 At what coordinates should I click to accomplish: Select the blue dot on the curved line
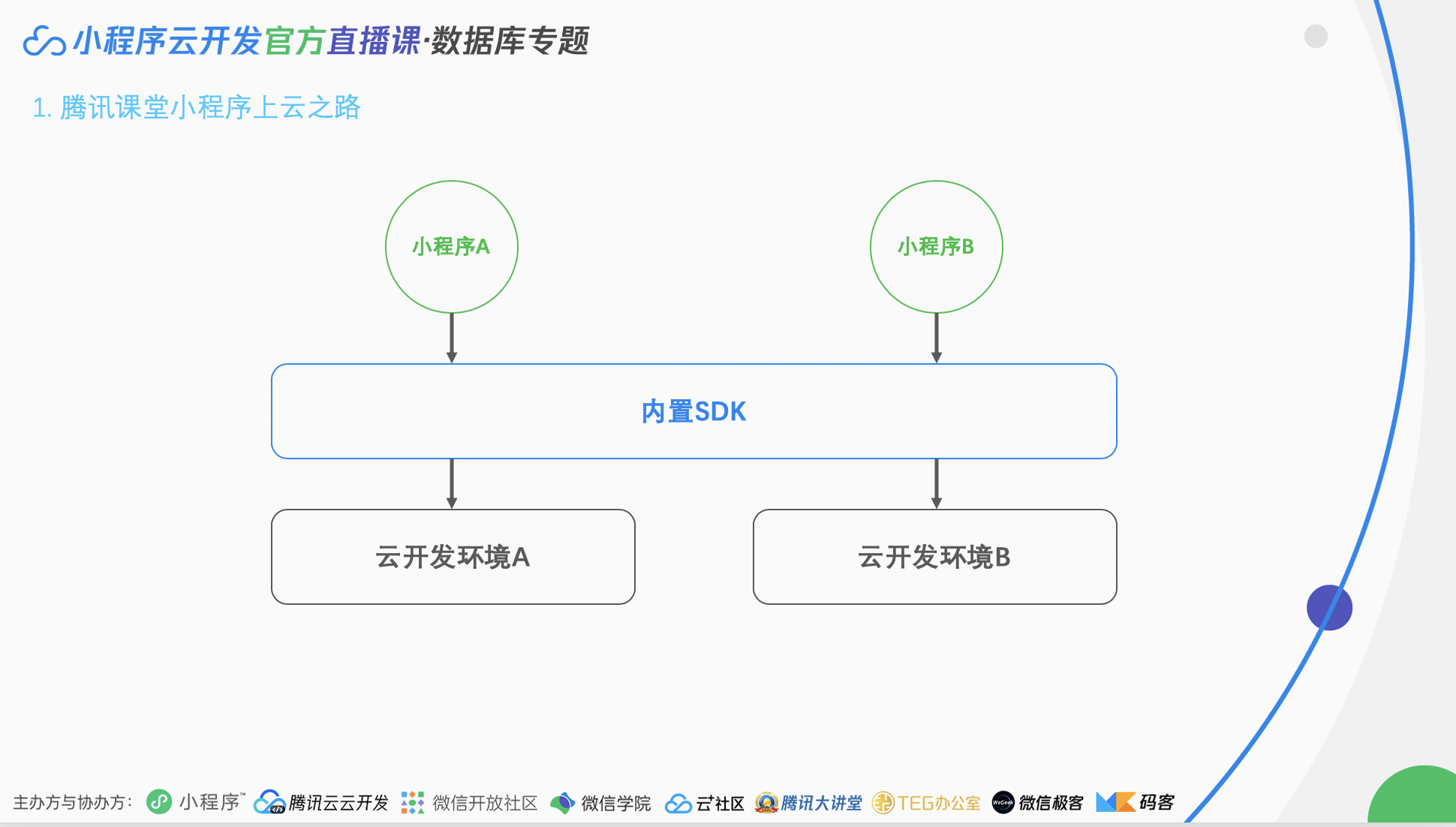tap(1330, 607)
